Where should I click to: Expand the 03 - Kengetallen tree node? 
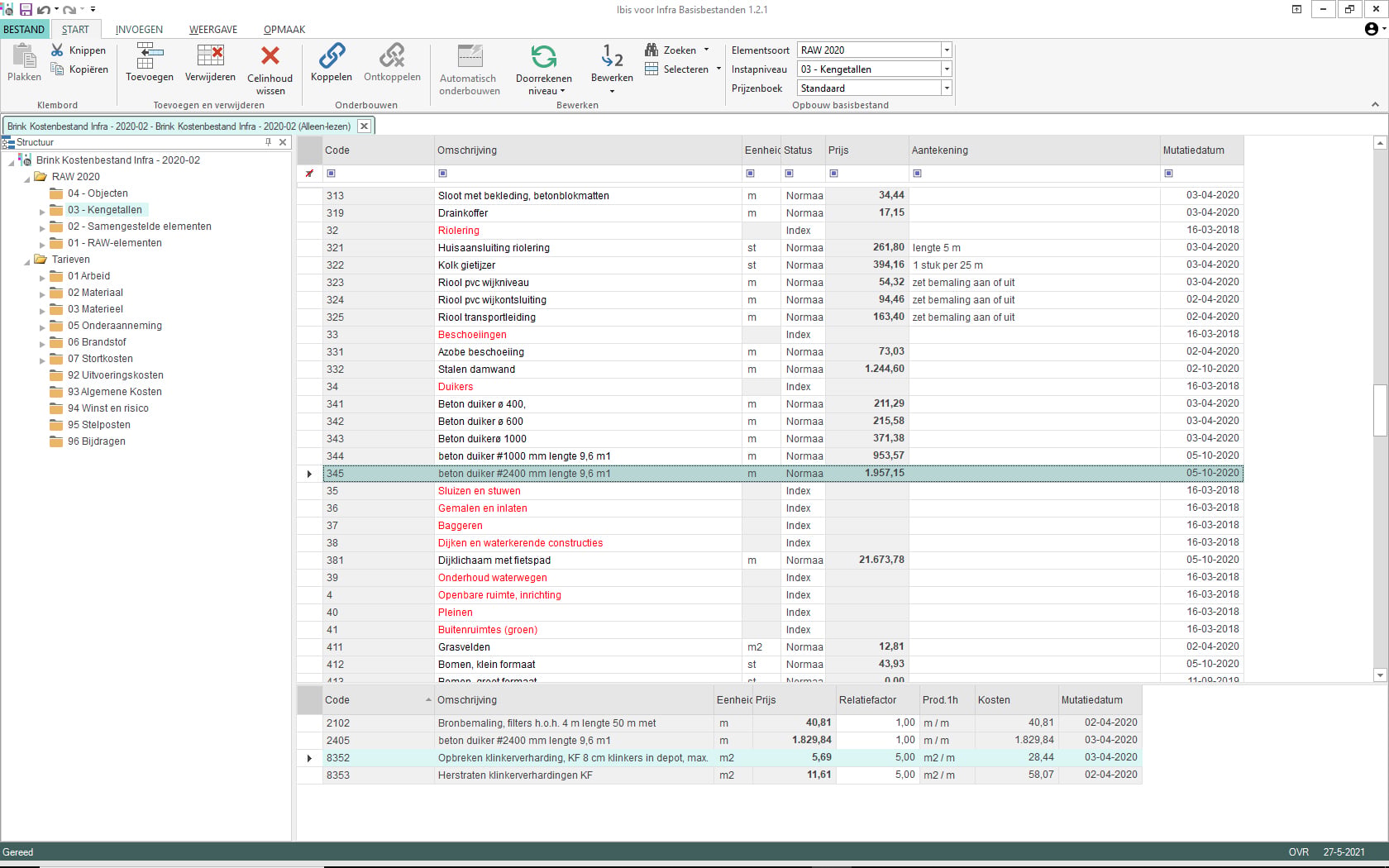click(42, 212)
